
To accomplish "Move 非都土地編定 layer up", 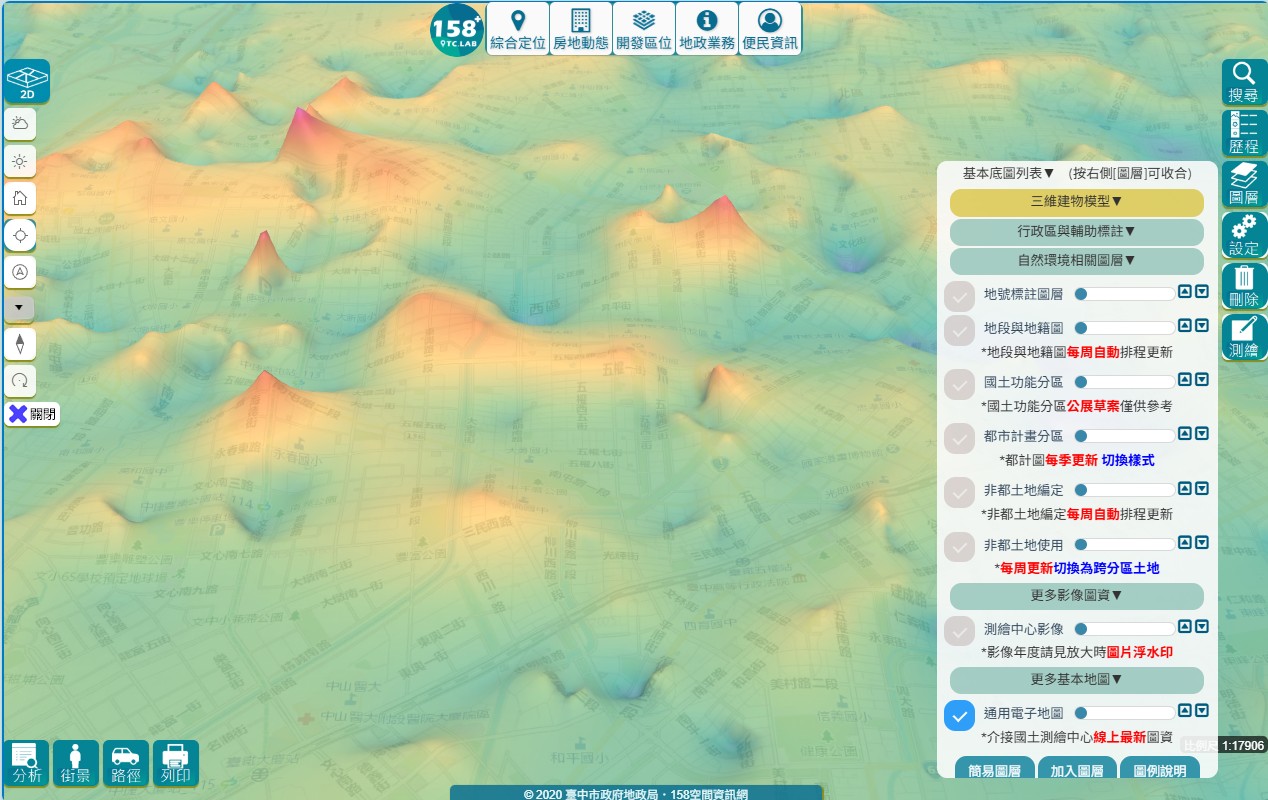I will click(x=1185, y=488).
